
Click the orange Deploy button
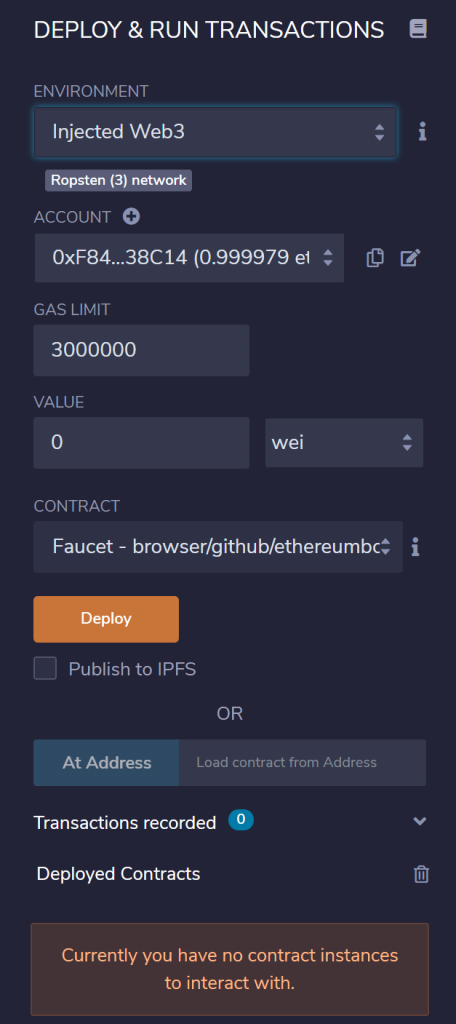106,619
